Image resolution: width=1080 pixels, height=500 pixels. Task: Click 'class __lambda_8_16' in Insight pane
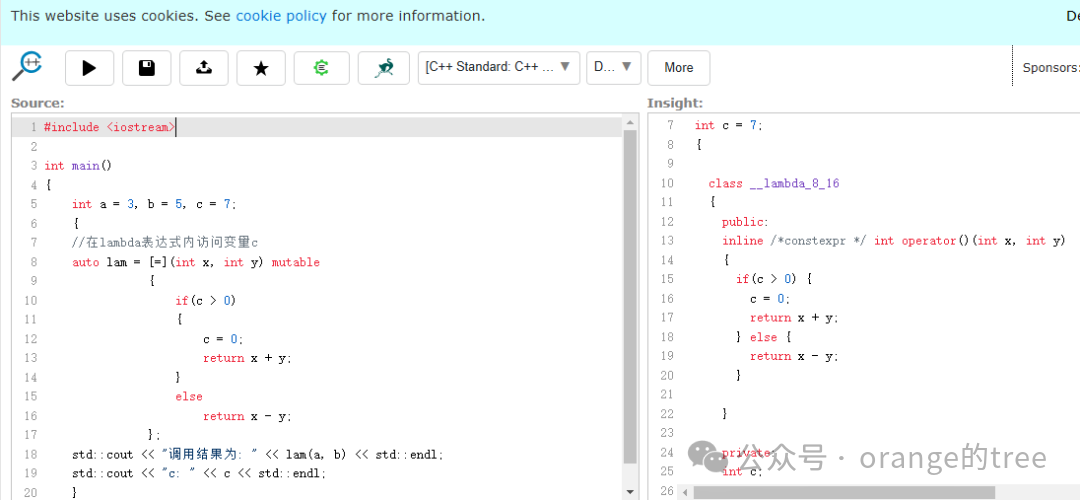pos(773,183)
